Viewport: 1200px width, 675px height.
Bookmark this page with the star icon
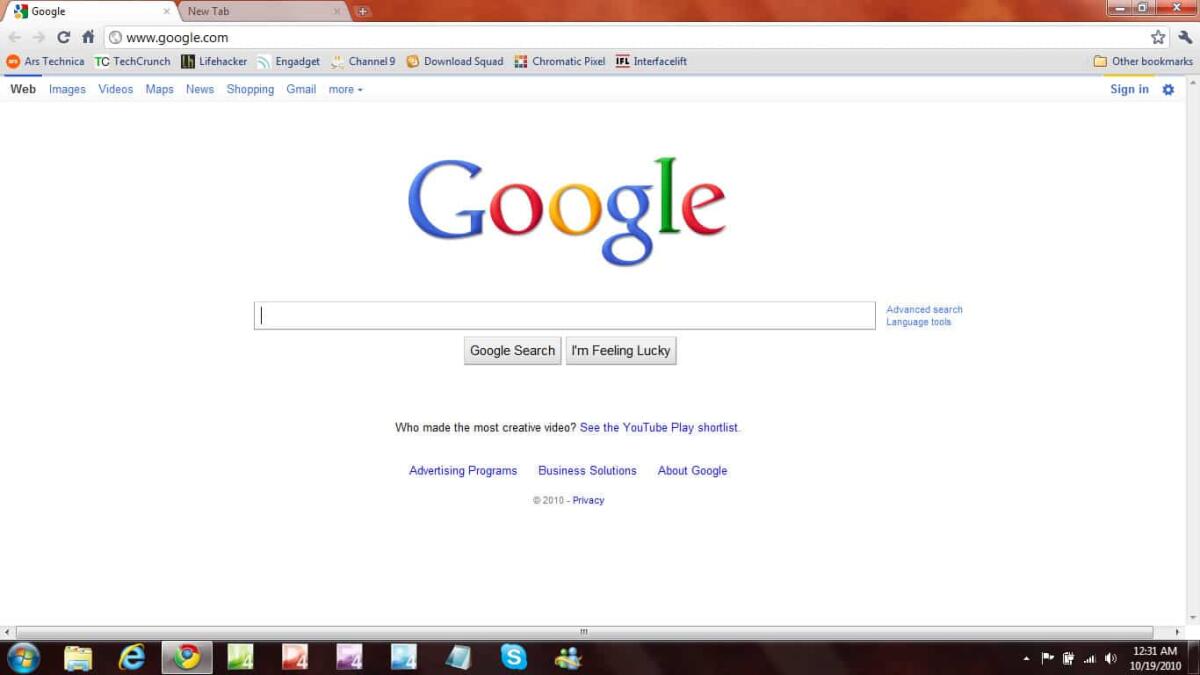[1157, 36]
